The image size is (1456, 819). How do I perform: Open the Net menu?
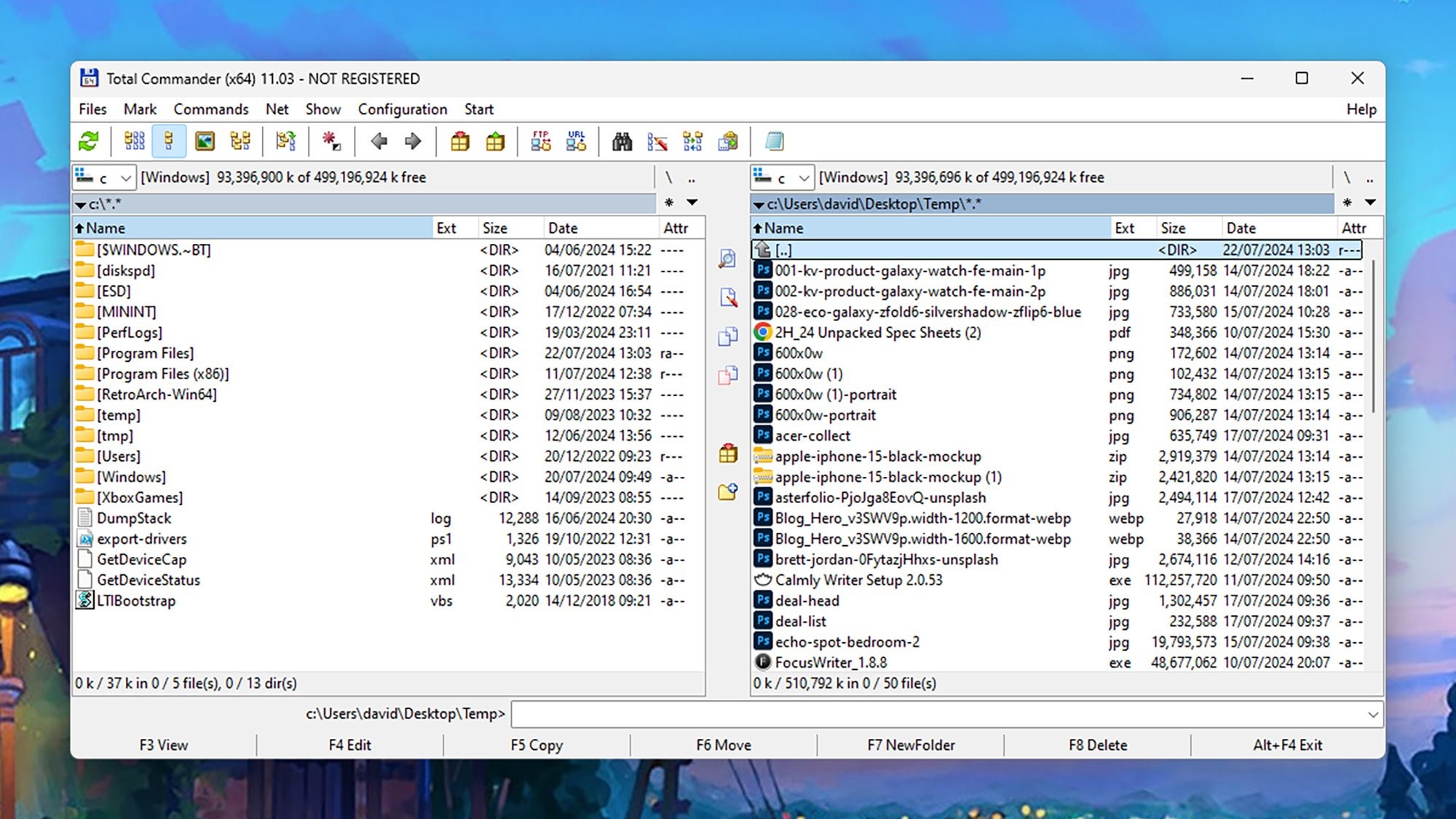277,109
